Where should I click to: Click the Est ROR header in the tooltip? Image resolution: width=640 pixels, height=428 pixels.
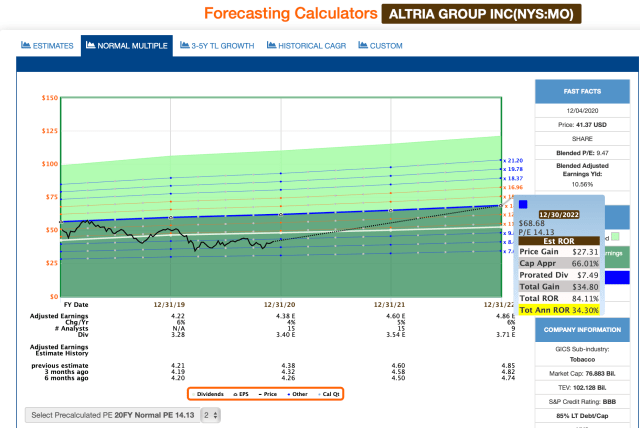coord(559,241)
